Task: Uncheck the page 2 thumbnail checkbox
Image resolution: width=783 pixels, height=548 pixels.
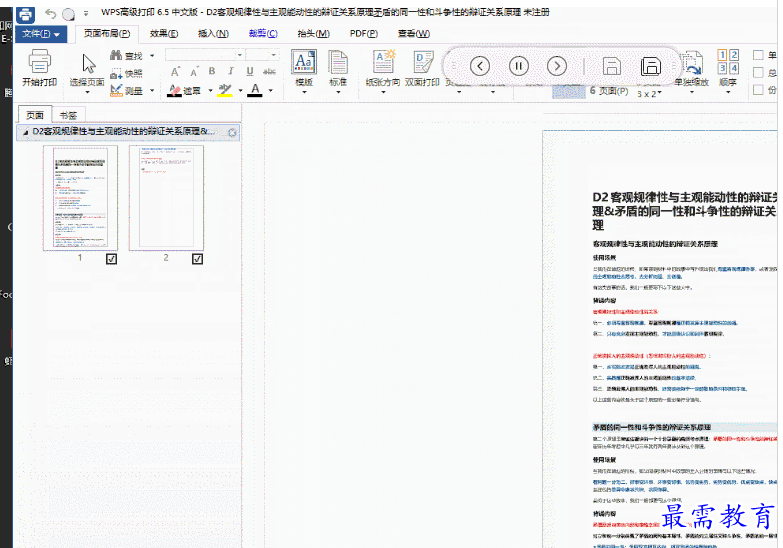Action: (197, 259)
